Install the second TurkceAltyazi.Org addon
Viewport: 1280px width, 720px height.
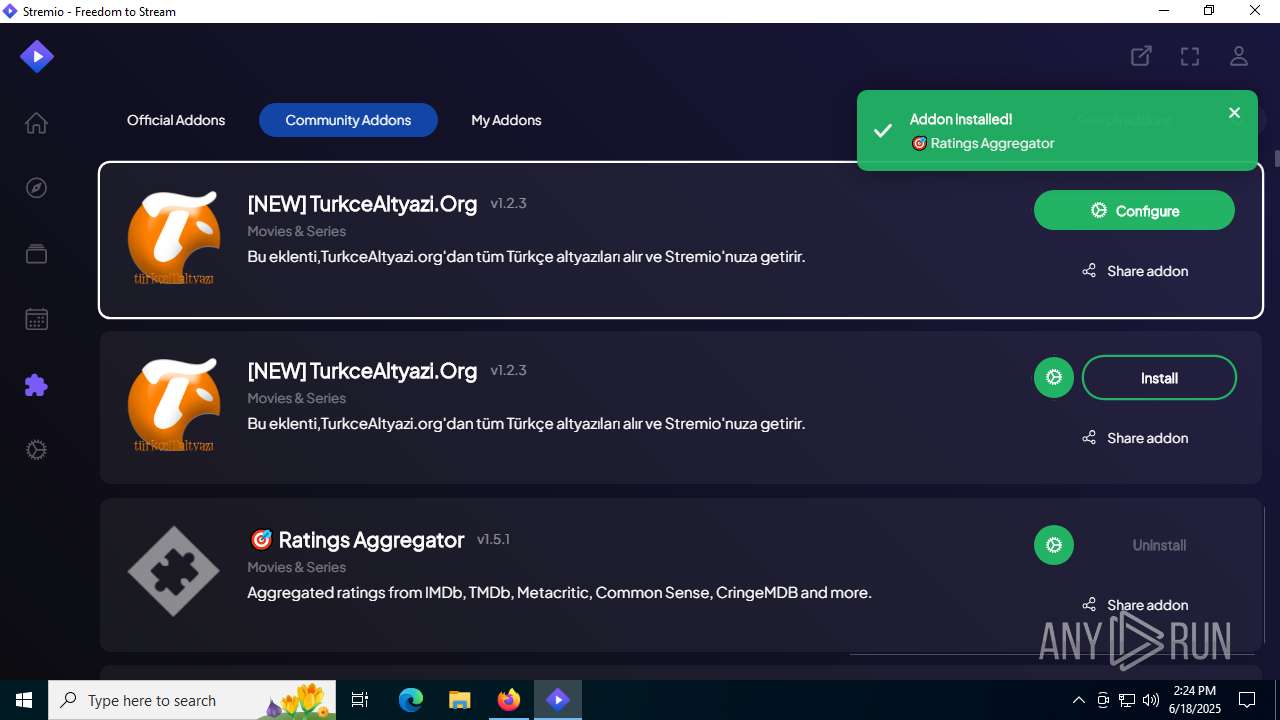(x=1159, y=378)
